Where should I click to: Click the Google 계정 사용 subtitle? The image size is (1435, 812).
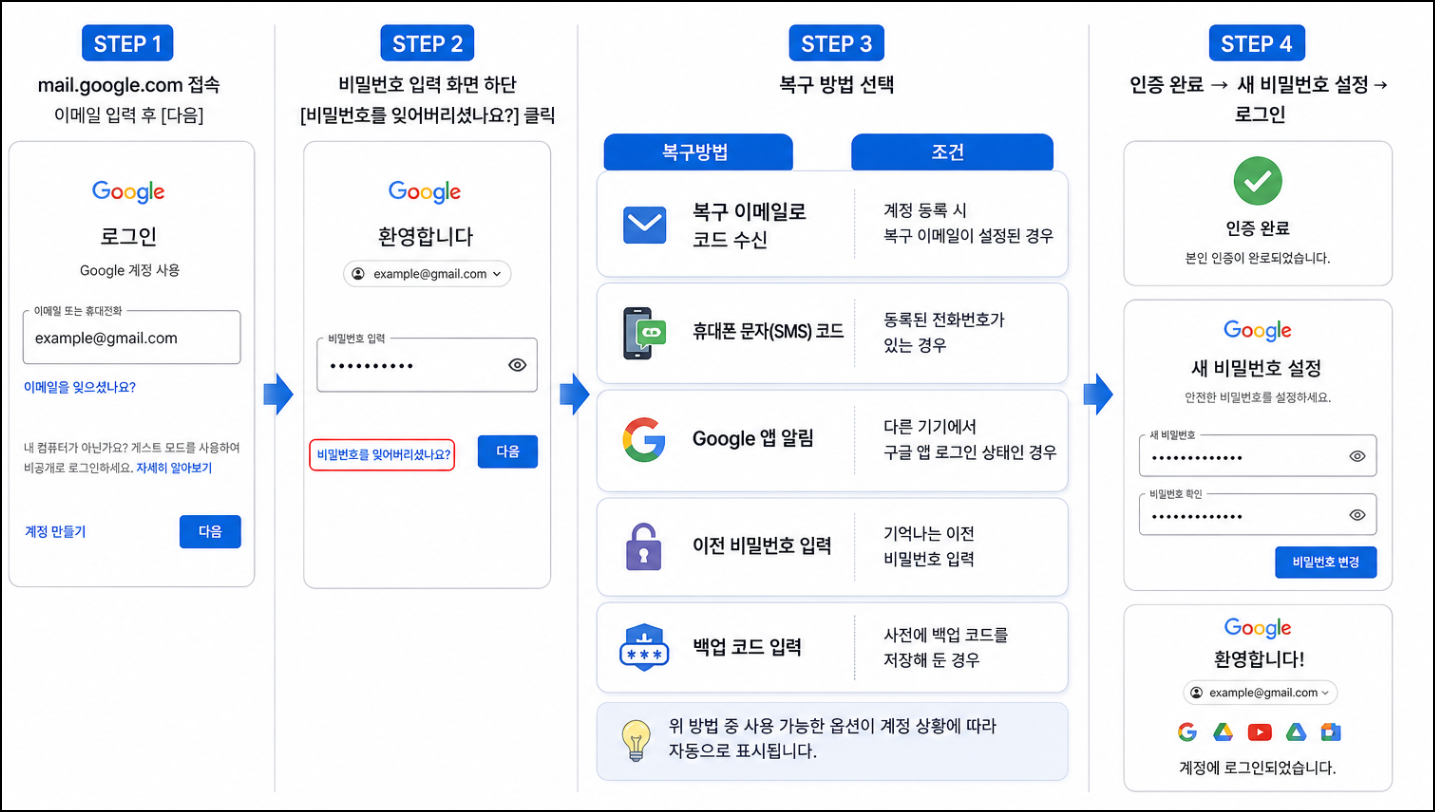point(130,270)
